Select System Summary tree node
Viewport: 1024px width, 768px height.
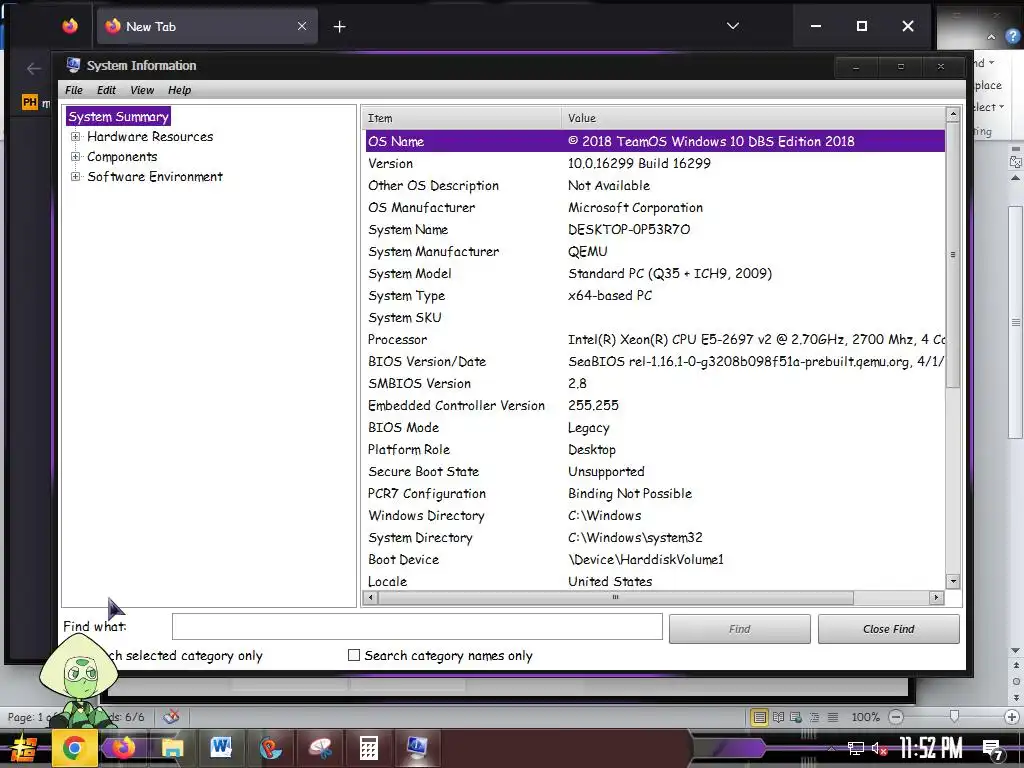coord(118,117)
